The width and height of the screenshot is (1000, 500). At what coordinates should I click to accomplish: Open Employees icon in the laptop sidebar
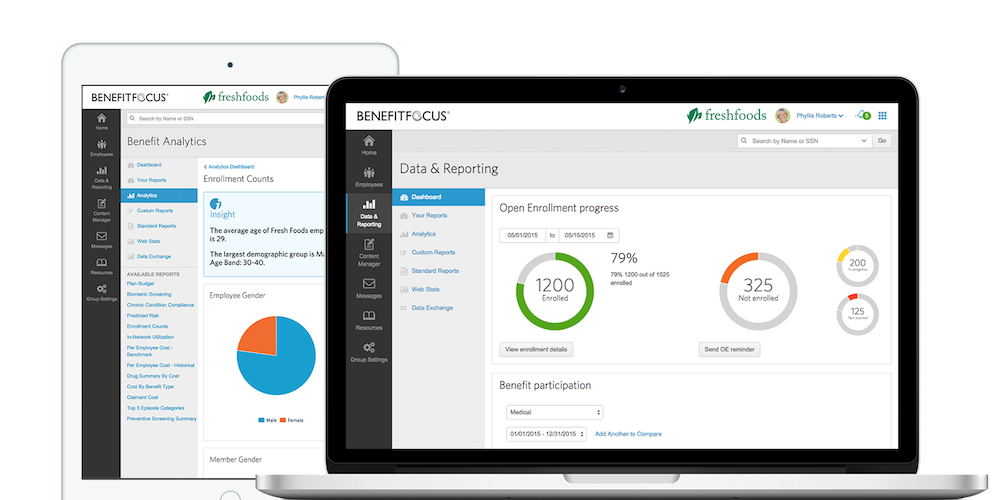369,174
